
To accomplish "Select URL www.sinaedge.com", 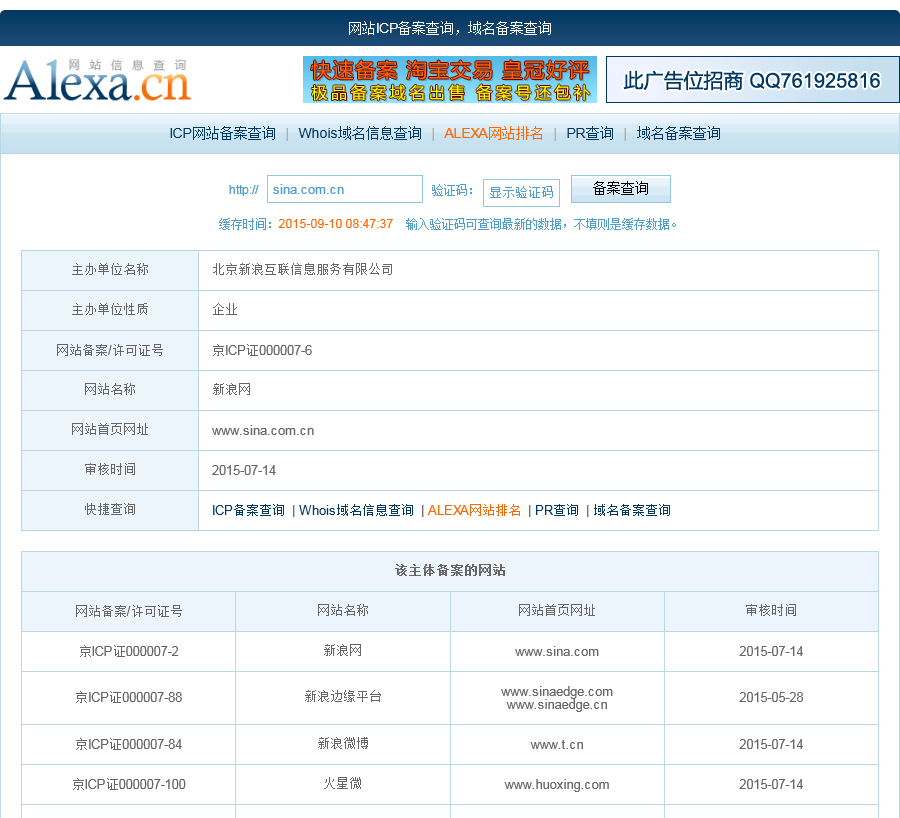I will coord(557,692).
